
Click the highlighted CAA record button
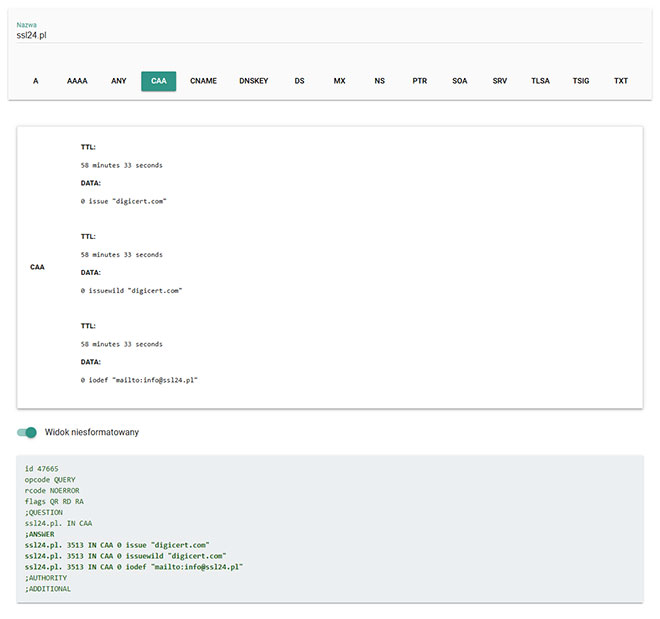coord(159,81)
